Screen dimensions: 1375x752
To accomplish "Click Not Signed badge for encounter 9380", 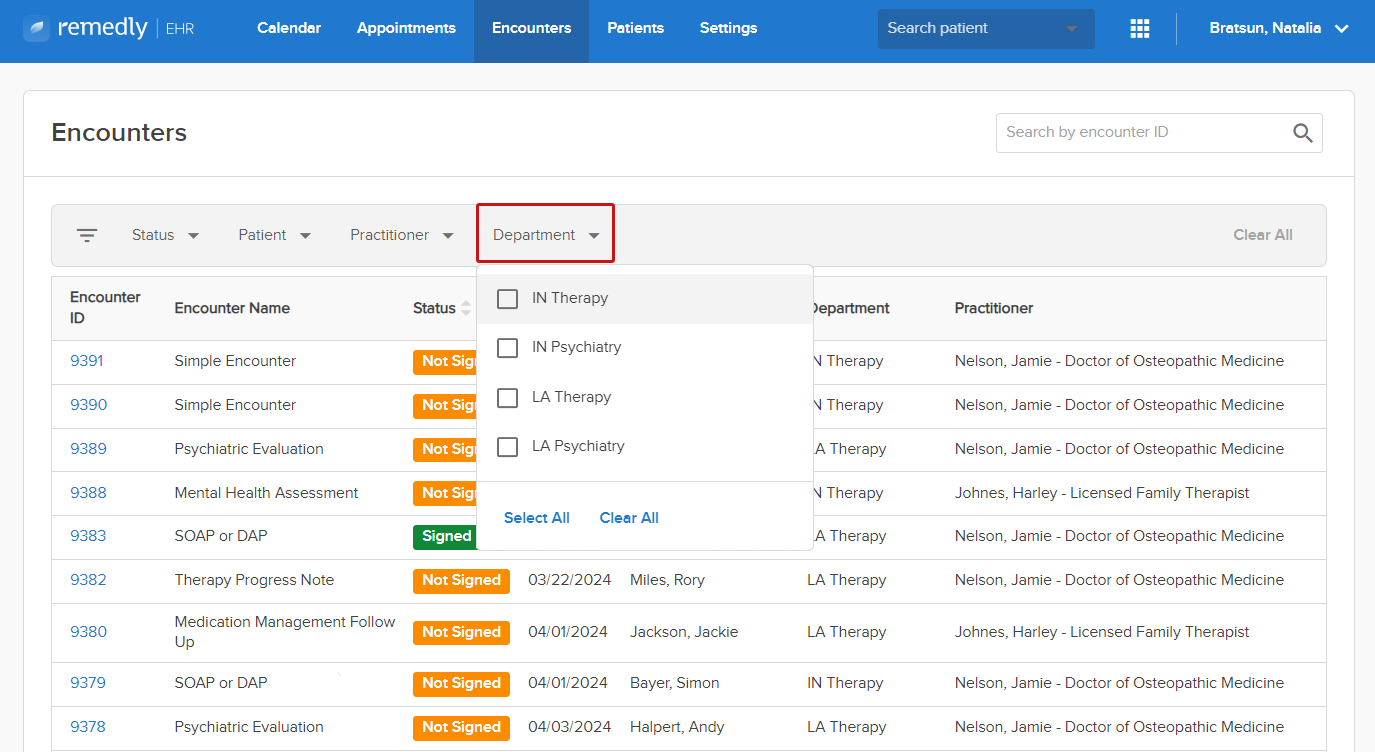I will (x=461, y=632).
